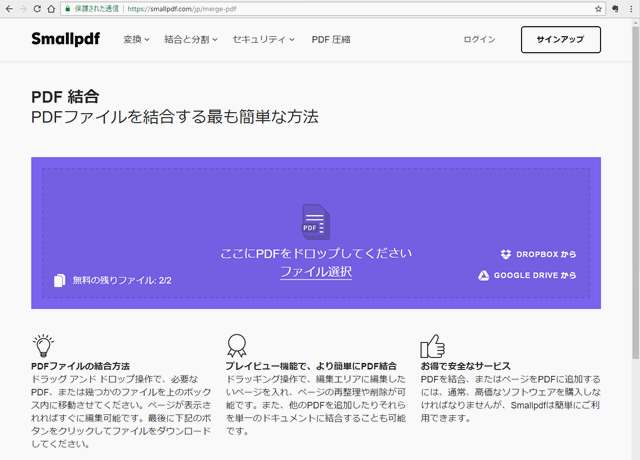Click the PDF document icon in drop zone
Viewport: 640px width, 460px height.
pyautogui.click(x=316, y=222)
